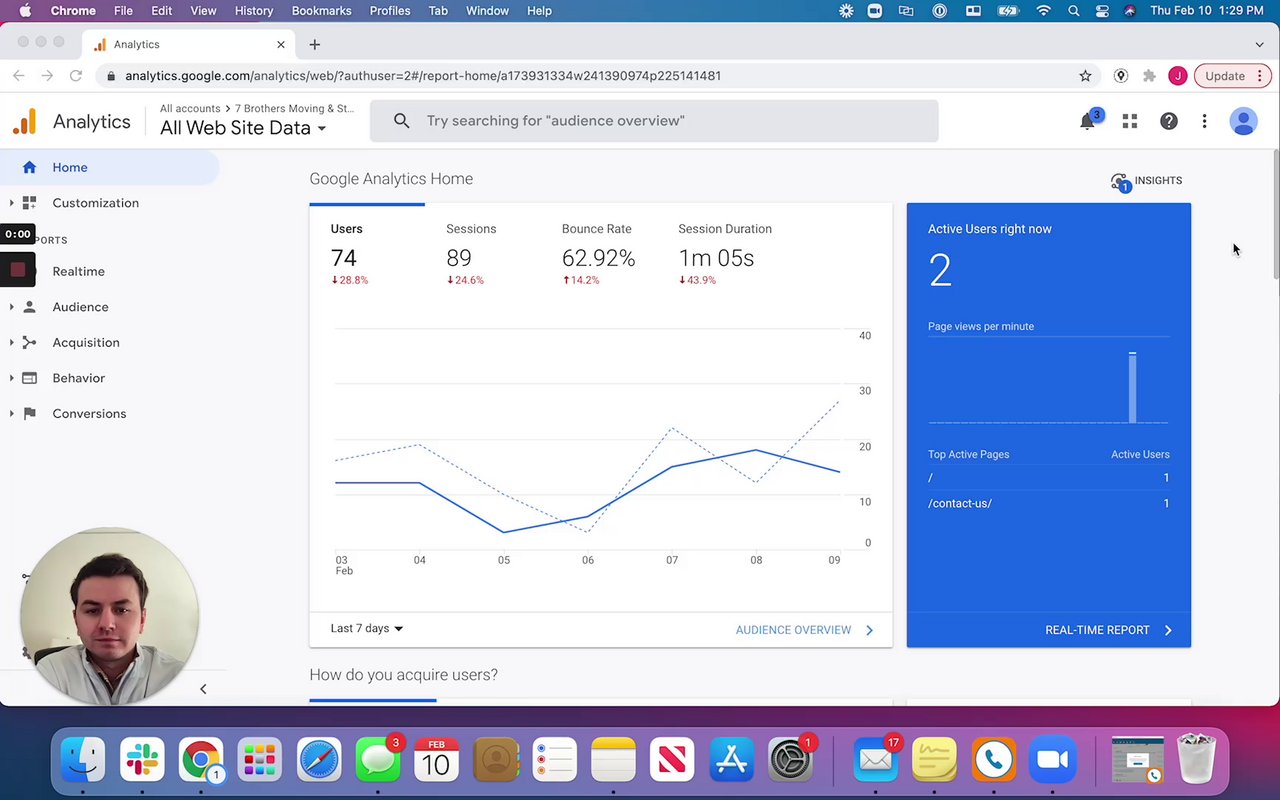
Task: Click the 'Google Analytics Home' heading
Action: [x=391, y=179]
